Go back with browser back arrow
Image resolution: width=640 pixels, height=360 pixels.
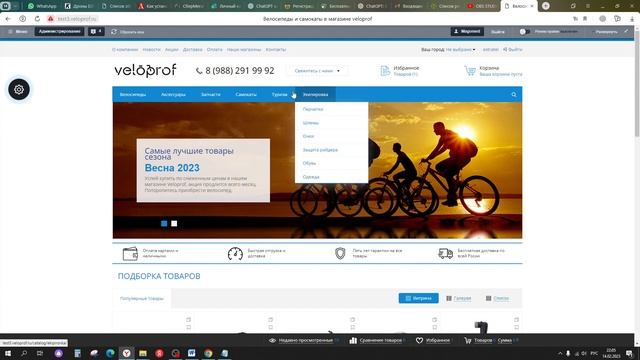(8, 19)
